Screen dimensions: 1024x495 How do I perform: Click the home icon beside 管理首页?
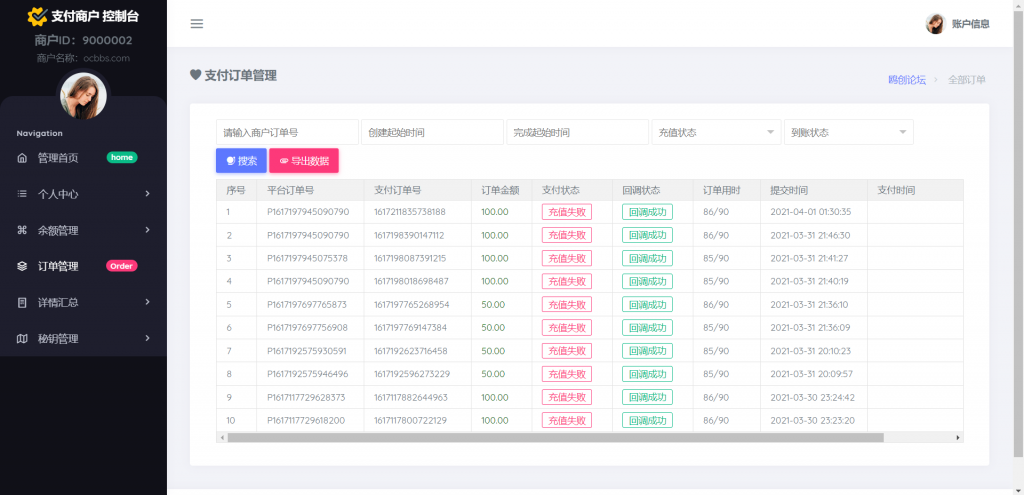point(22,158)
